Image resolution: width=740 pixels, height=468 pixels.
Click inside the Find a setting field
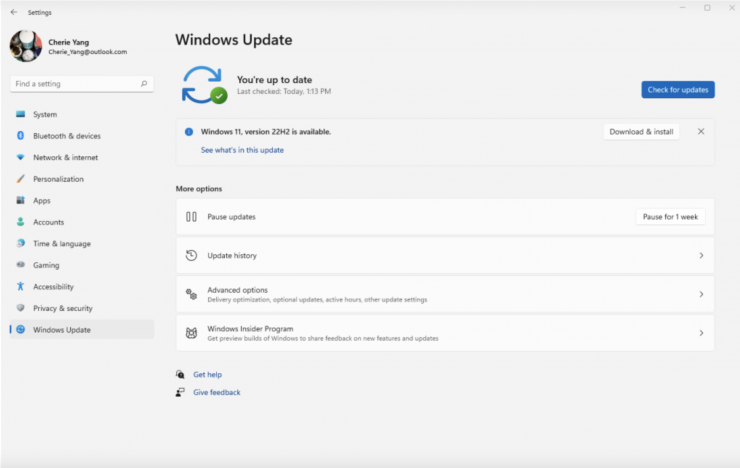click(x=75, y=84)
